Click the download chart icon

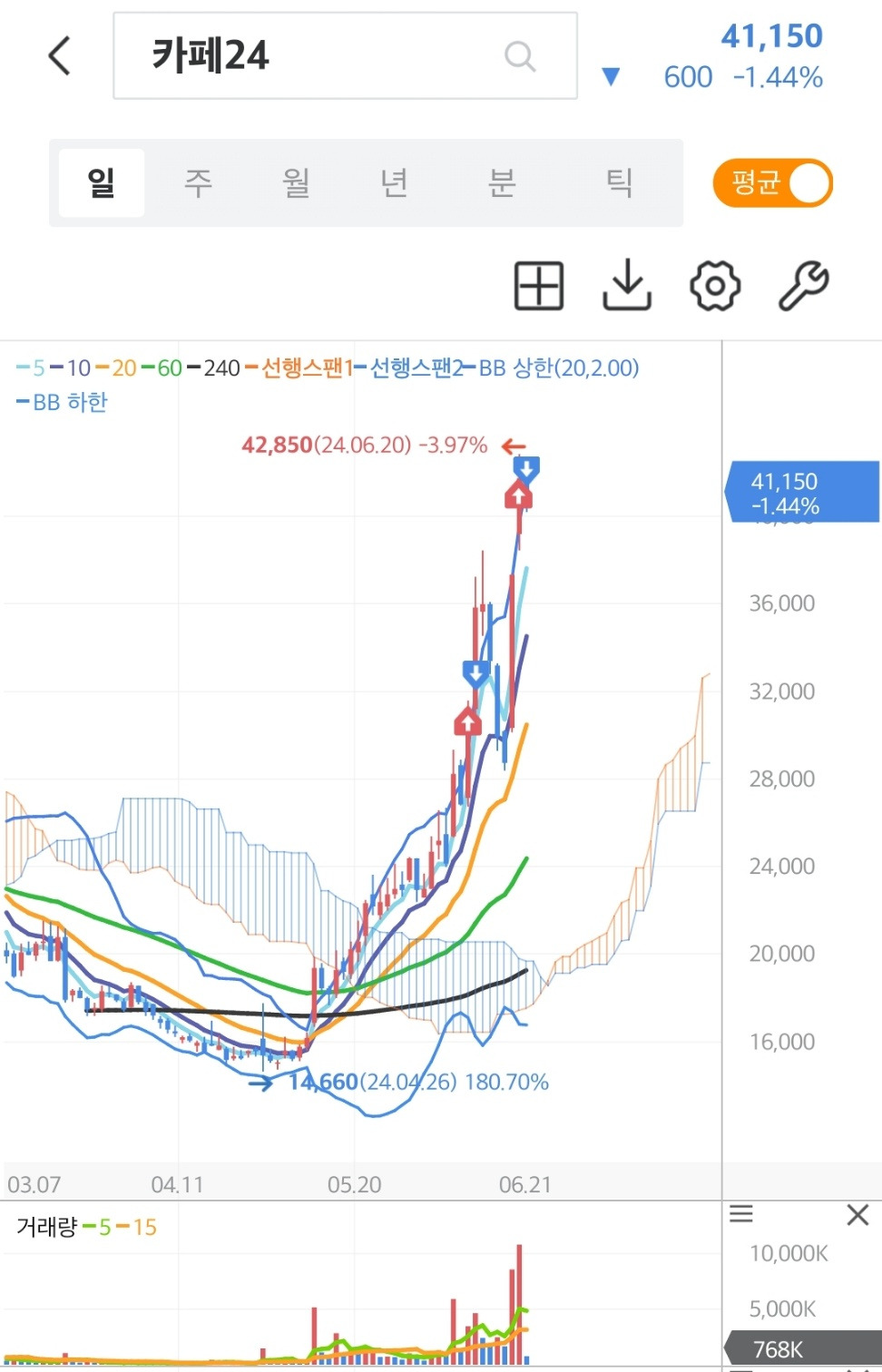(x=627, y=286)
